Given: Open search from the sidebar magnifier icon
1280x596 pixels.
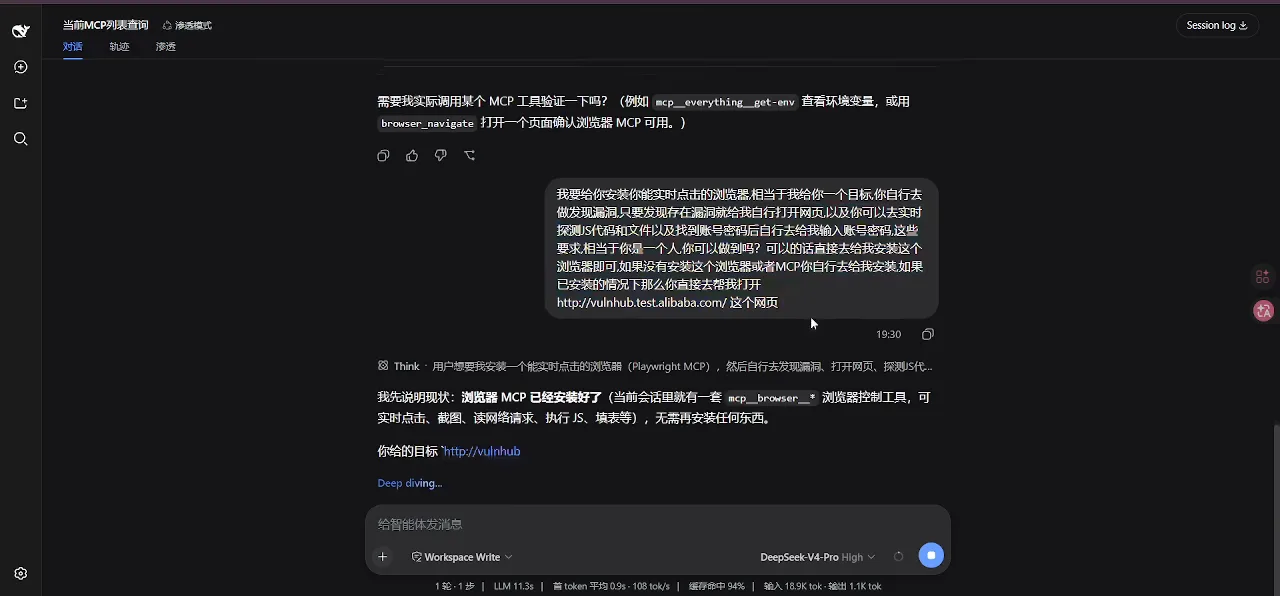Looking at the screenshot, I should [20, 139].
